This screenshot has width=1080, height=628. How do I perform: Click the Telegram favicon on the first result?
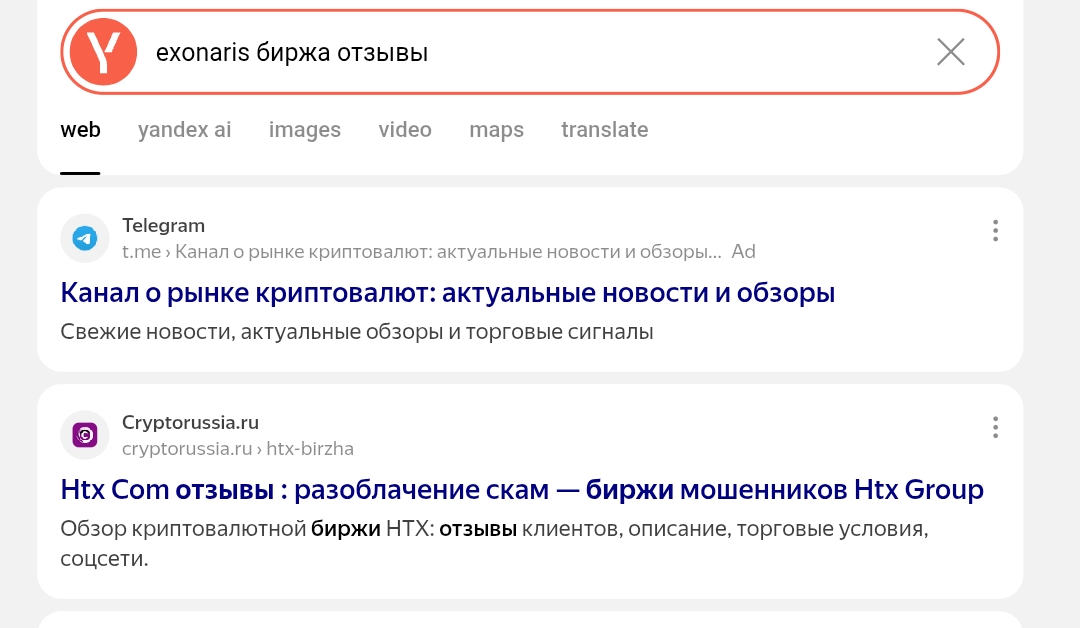tap(85, 238)
